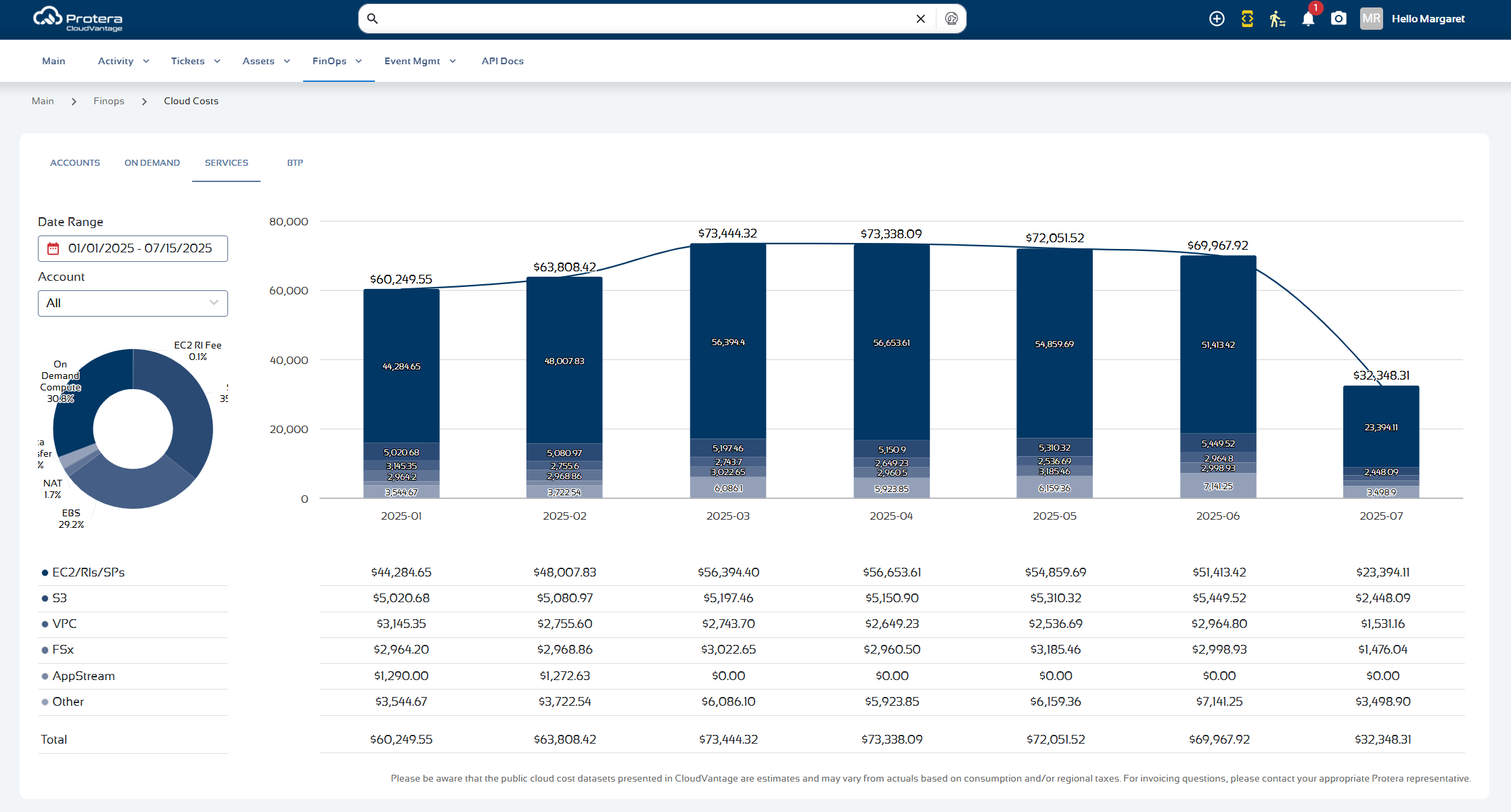Open the MR user avatar

(1371, 19)
